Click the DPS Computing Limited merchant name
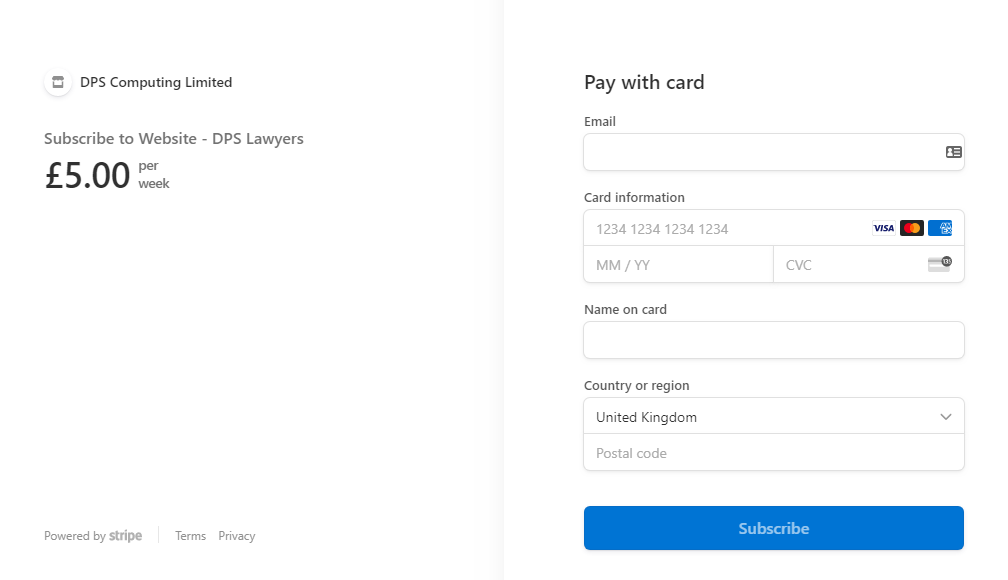The width and height of the screenshot is (1008, 580). pyautogui.click(x=156, y=82)
